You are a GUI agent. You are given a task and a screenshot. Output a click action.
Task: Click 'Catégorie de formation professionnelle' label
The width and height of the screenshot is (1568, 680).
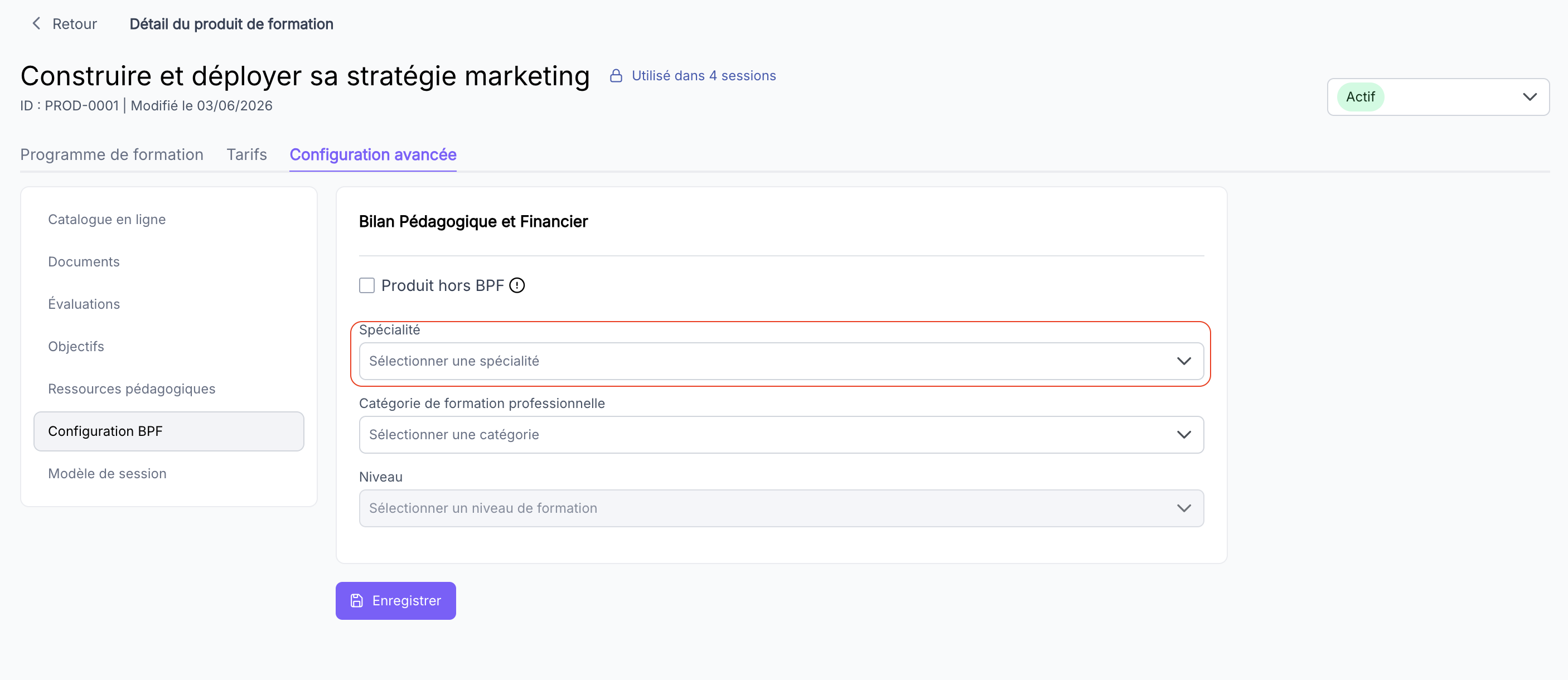coord(481,403)
